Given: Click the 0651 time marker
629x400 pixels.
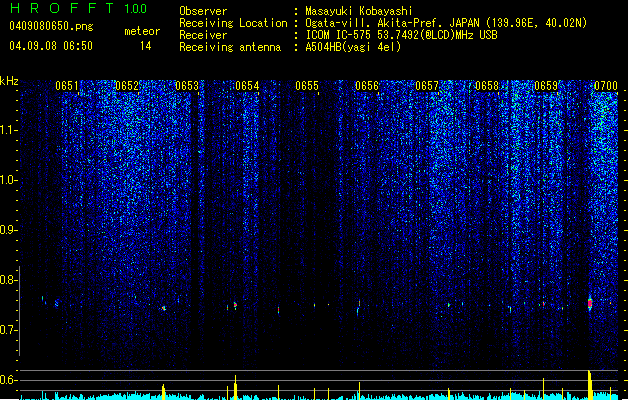Looking at the screenshot, I should coord(67,86).
